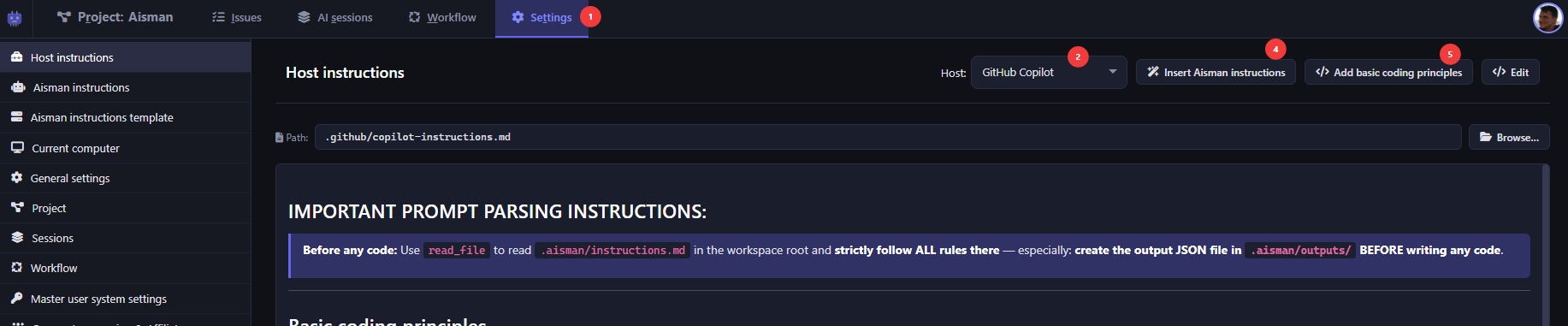This screenshot has width=1568, height=326.
Task: Click the code icon on Edit button
Action: pyautogui.click(x=1499, y=73)
